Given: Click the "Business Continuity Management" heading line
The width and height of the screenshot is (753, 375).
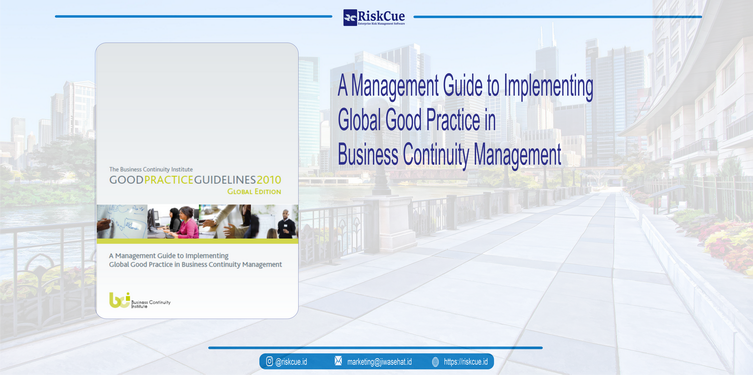Looking at the screenshot, I should 449,156.
